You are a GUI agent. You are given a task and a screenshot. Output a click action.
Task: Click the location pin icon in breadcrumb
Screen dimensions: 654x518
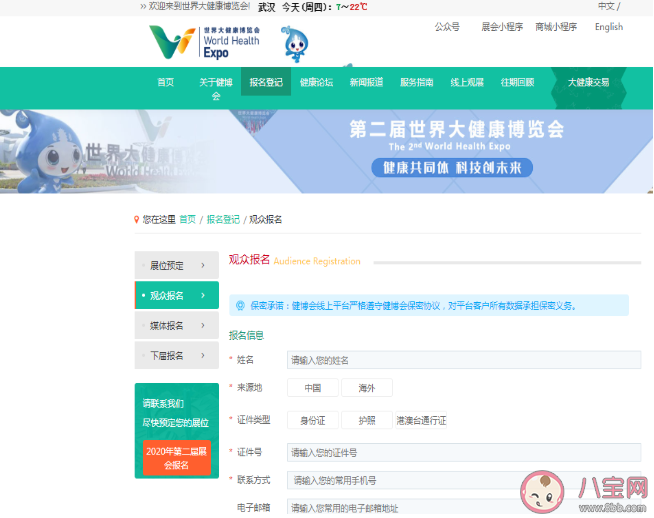[136, 219]
